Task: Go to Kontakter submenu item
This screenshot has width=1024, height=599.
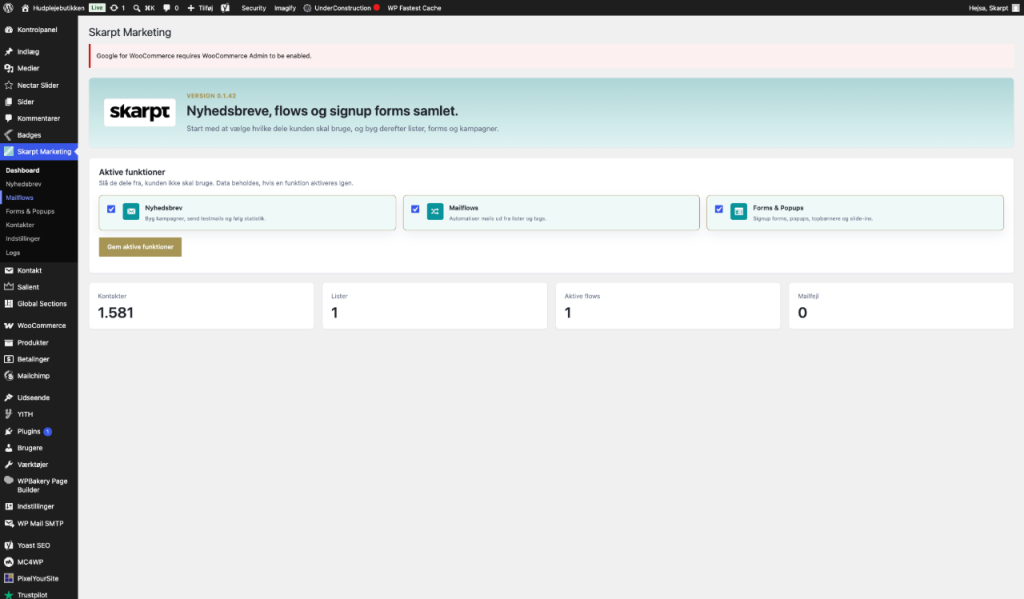Action: [20, 225]
